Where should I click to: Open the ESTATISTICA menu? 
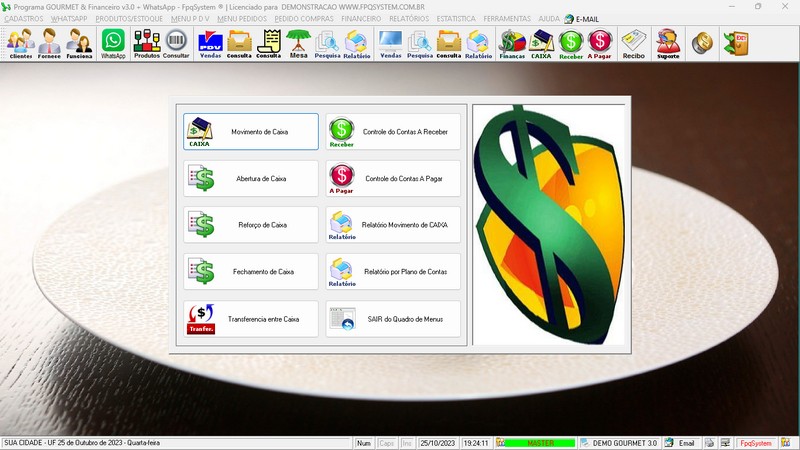coord(456,19)
